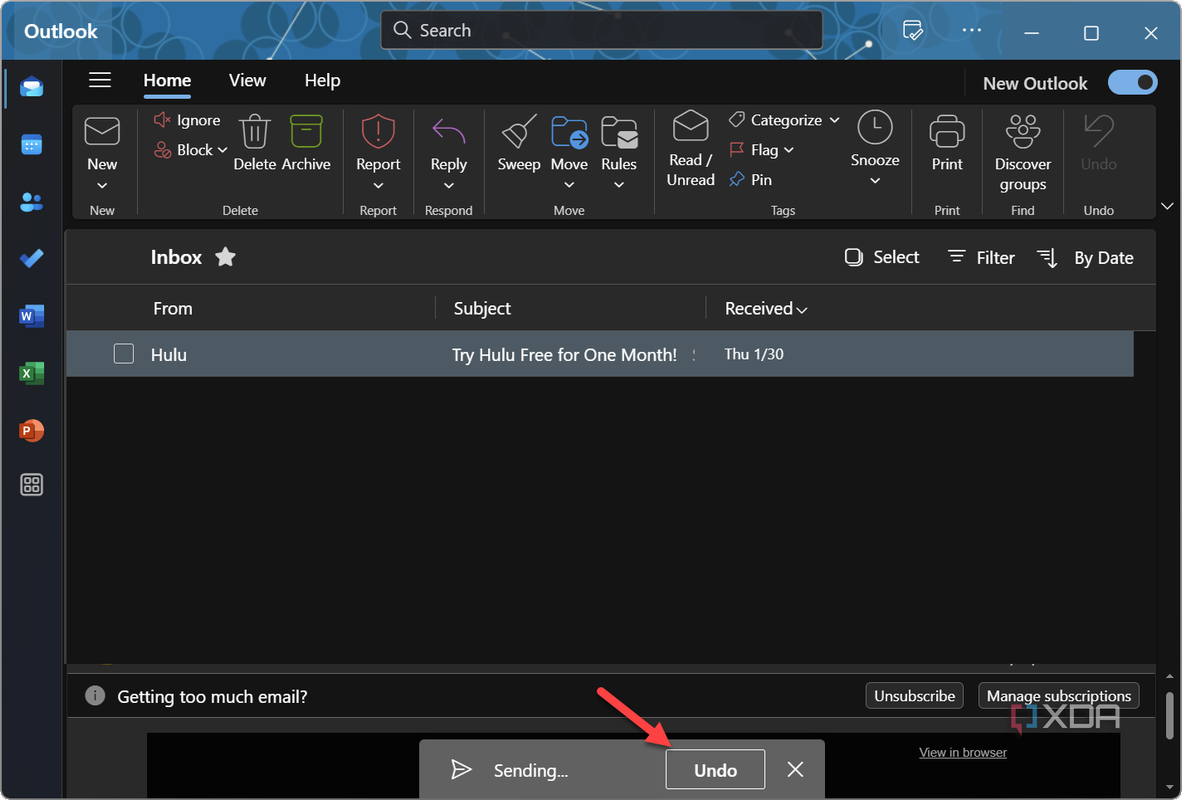Expand the New mail dropdown arrow
This screenshot has height=800, width=1182.
point(102,185)
